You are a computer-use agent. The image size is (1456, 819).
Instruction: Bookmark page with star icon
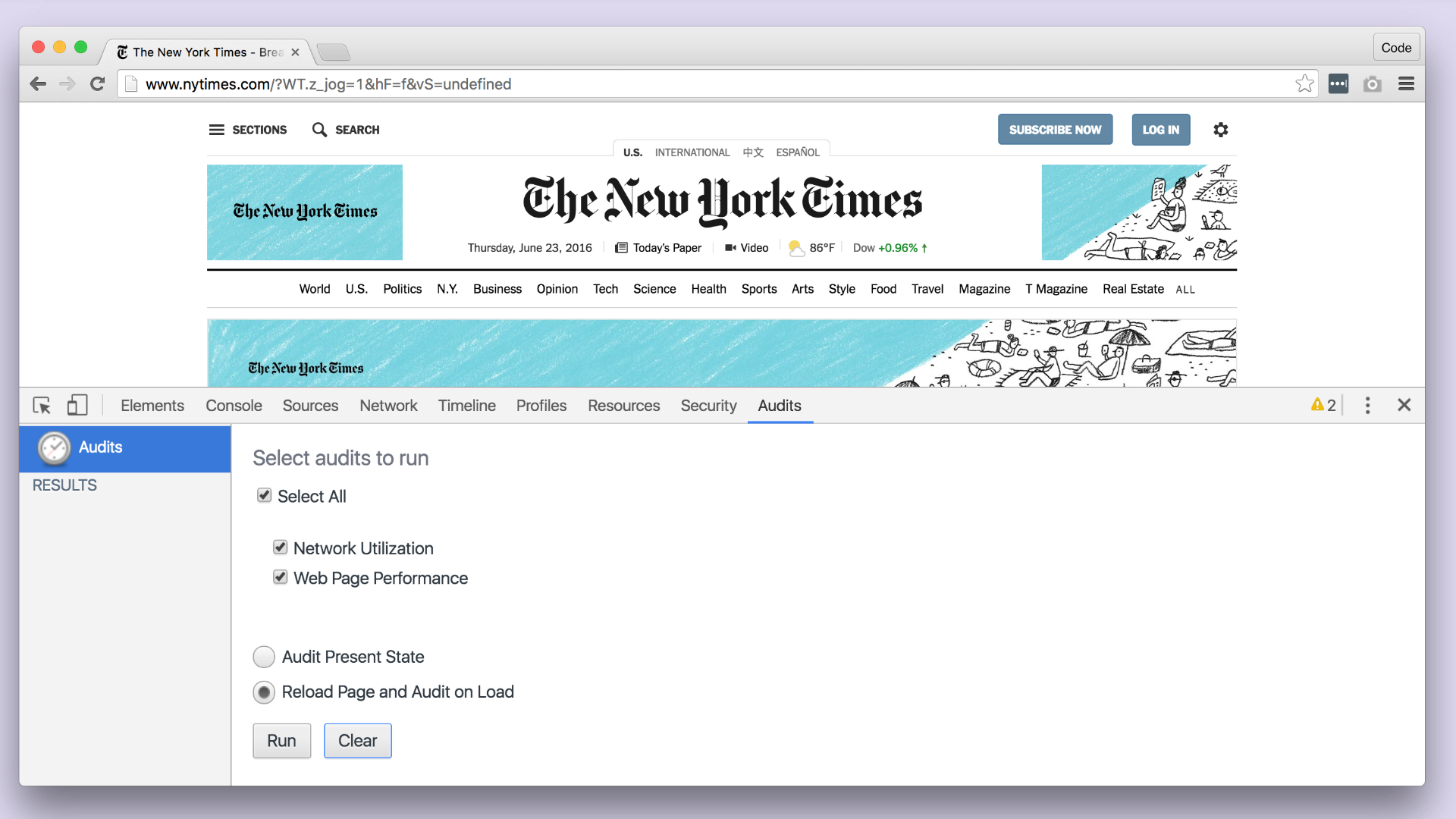[1304, 84]
